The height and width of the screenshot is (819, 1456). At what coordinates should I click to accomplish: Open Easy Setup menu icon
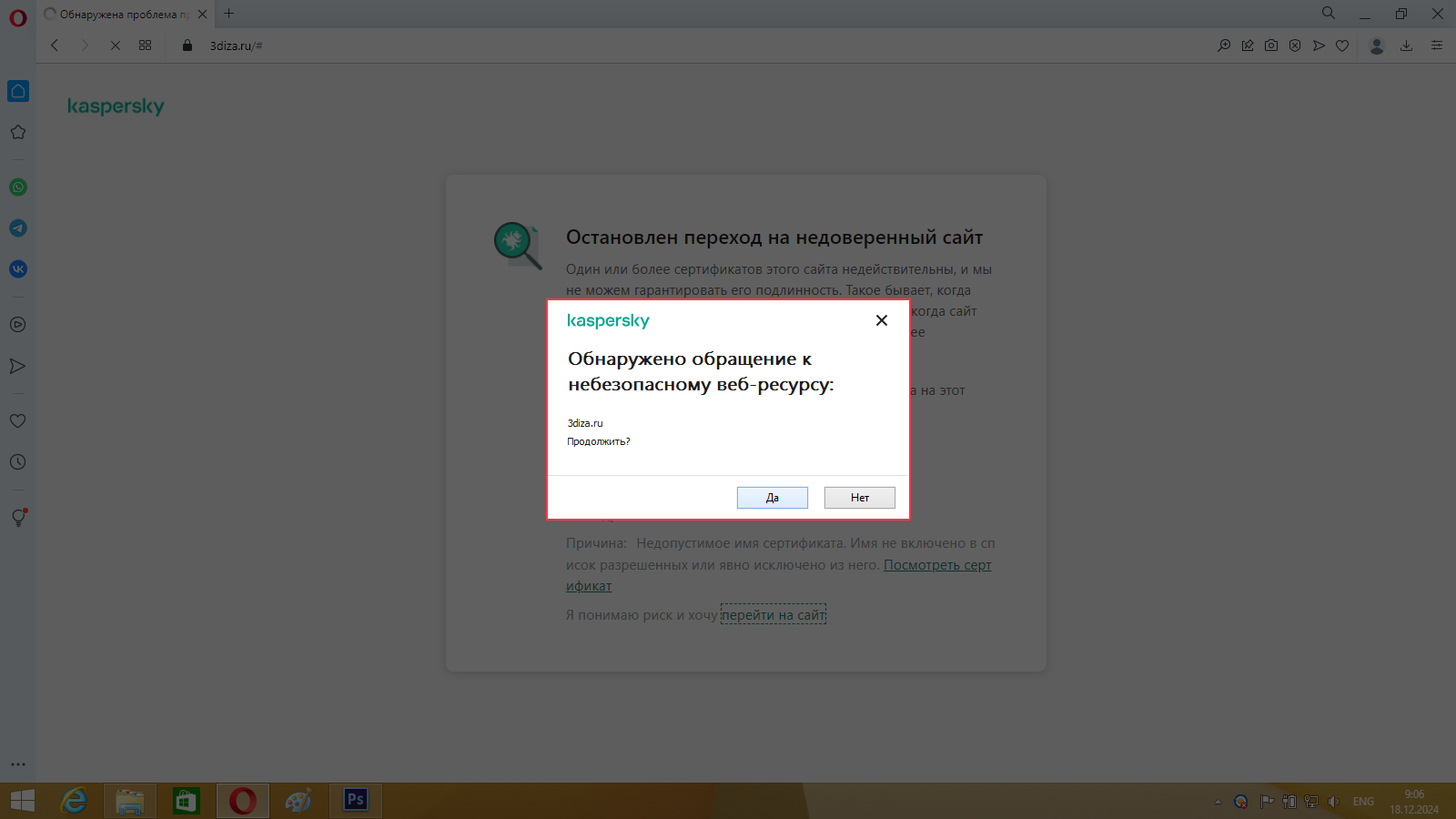tap(1437, 45)
